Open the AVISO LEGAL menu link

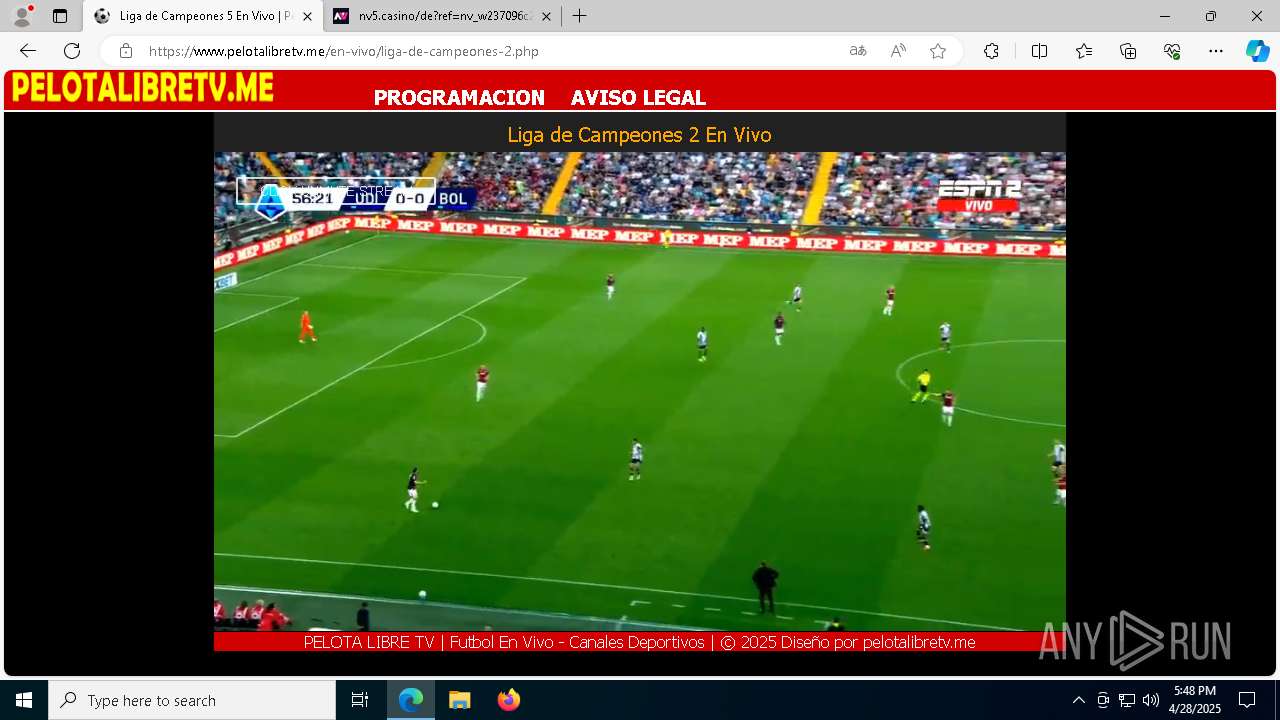(x=638, y=98)
